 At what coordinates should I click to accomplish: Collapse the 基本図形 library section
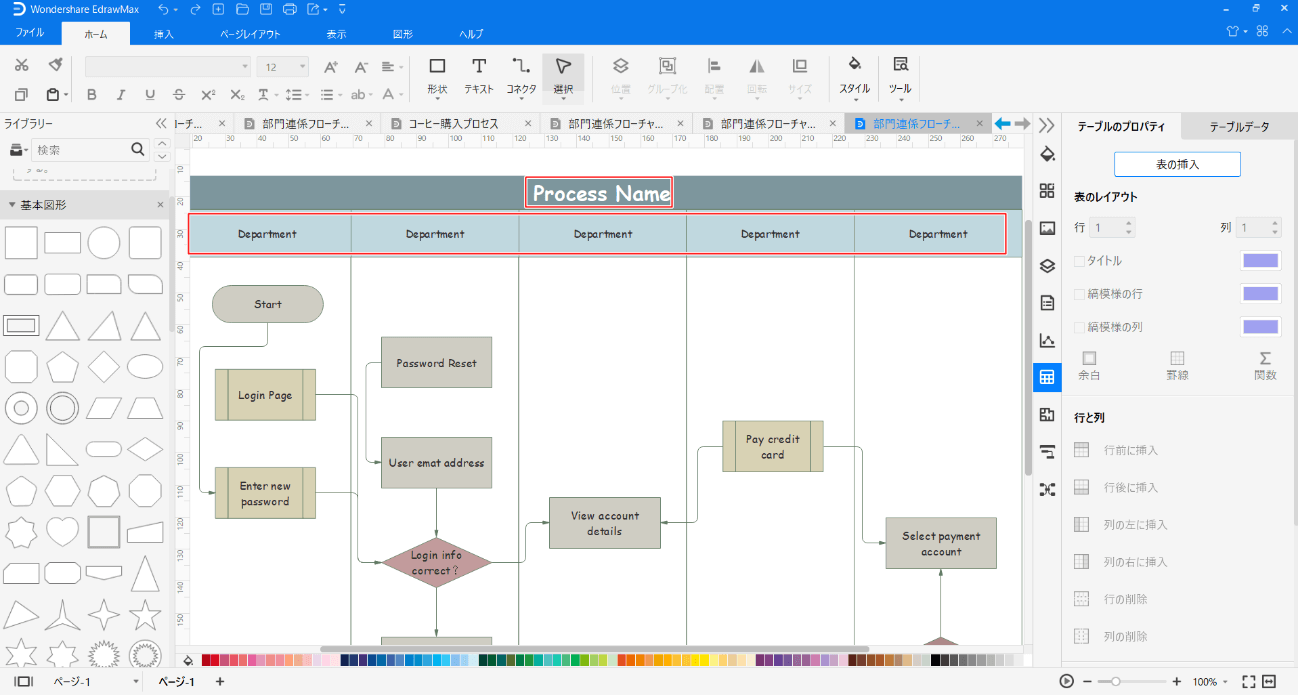tap(12, 205)
